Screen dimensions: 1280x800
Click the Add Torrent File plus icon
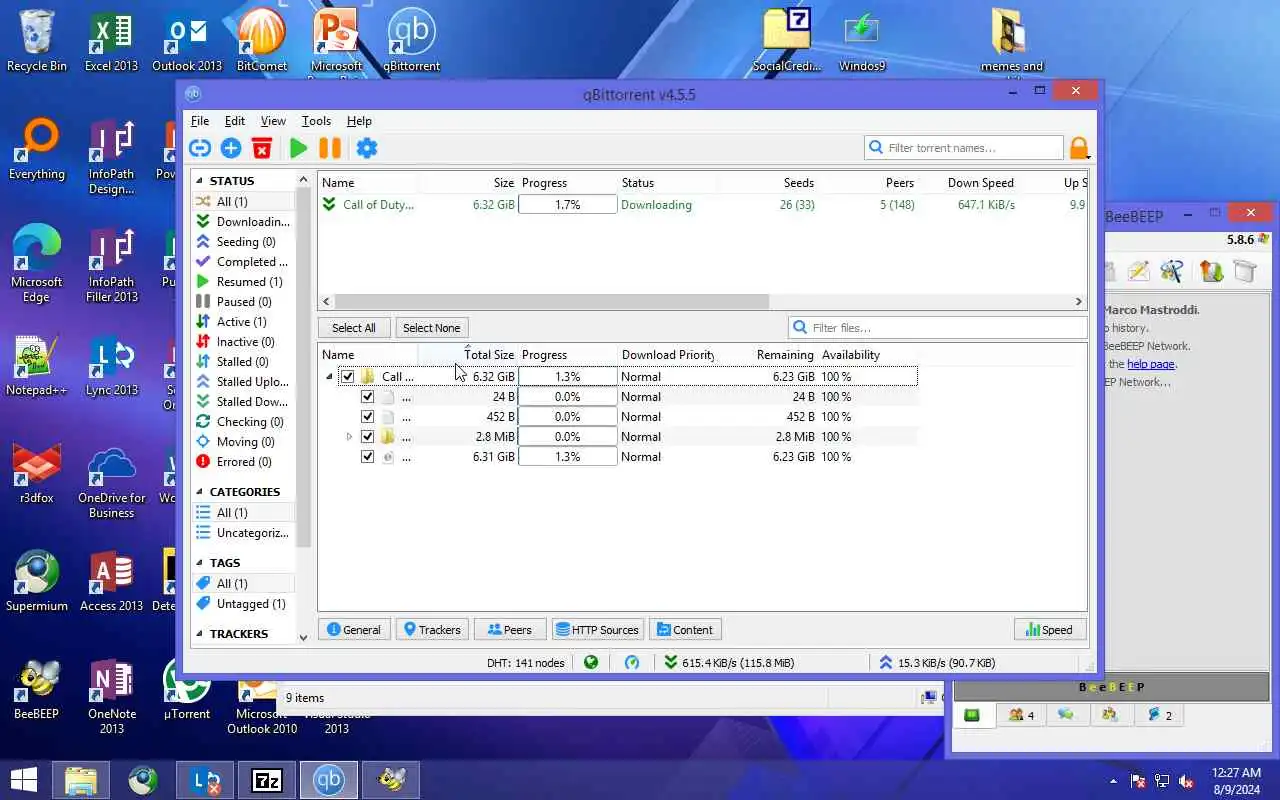[x=231, y=148]
